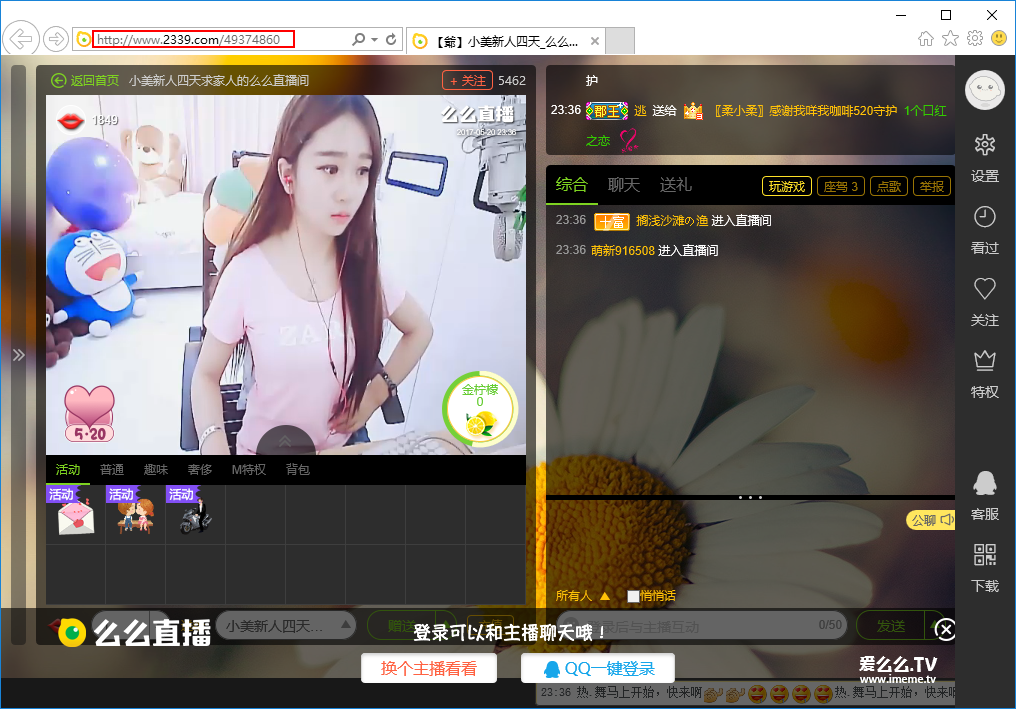Select the 奢侈 gift tab
Screen dimensions: 1016x709
coord(200,469)
